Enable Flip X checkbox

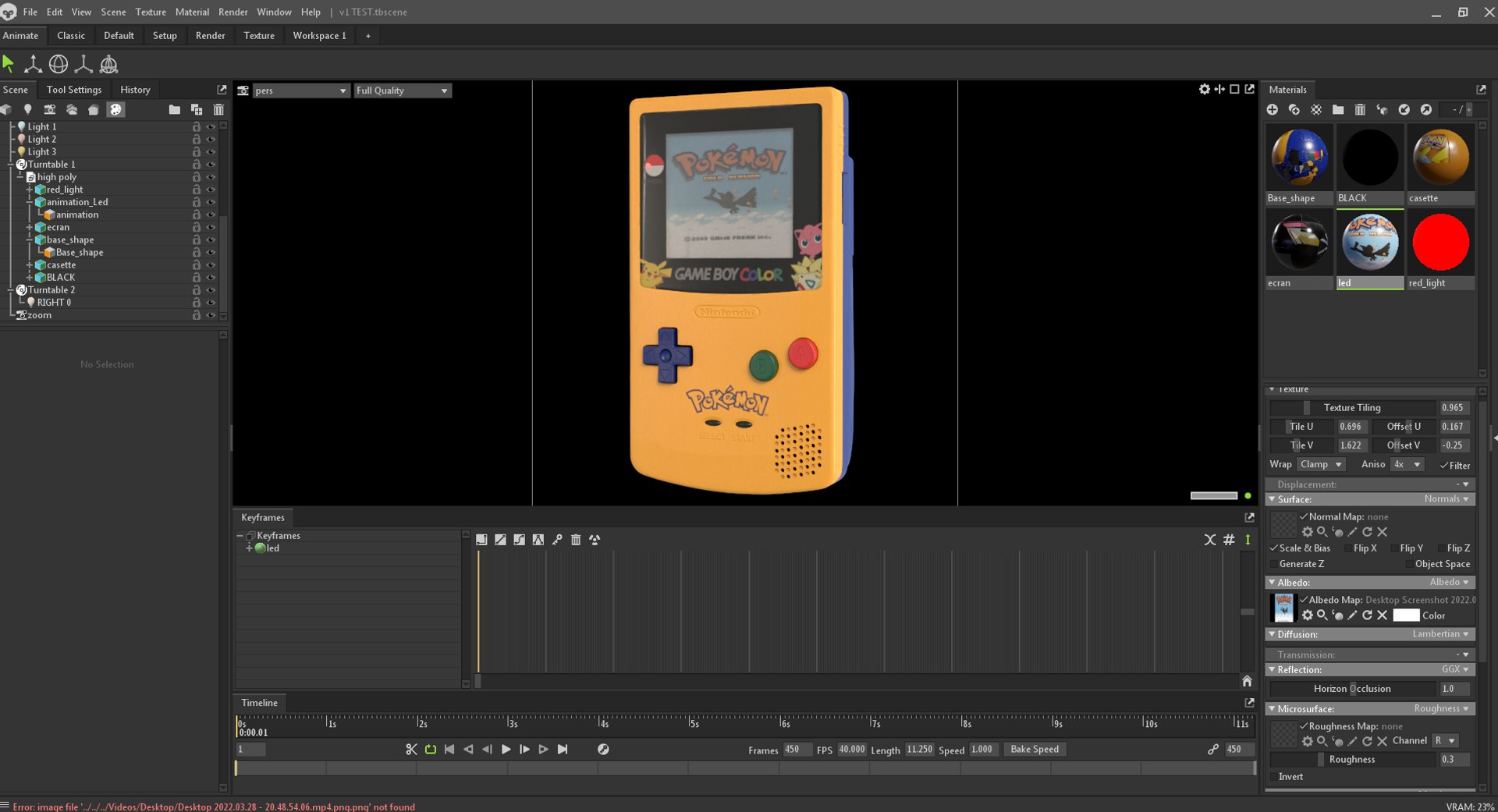click(1347, 548)
